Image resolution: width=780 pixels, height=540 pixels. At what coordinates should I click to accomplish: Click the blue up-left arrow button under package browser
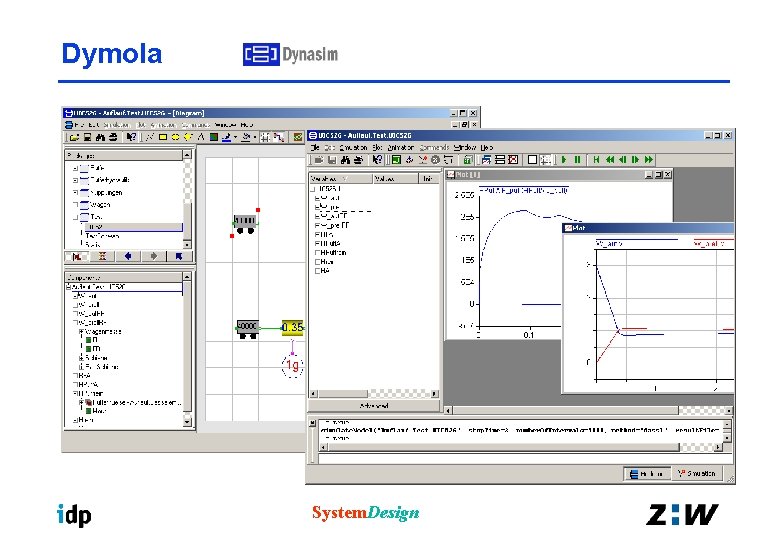179,257
